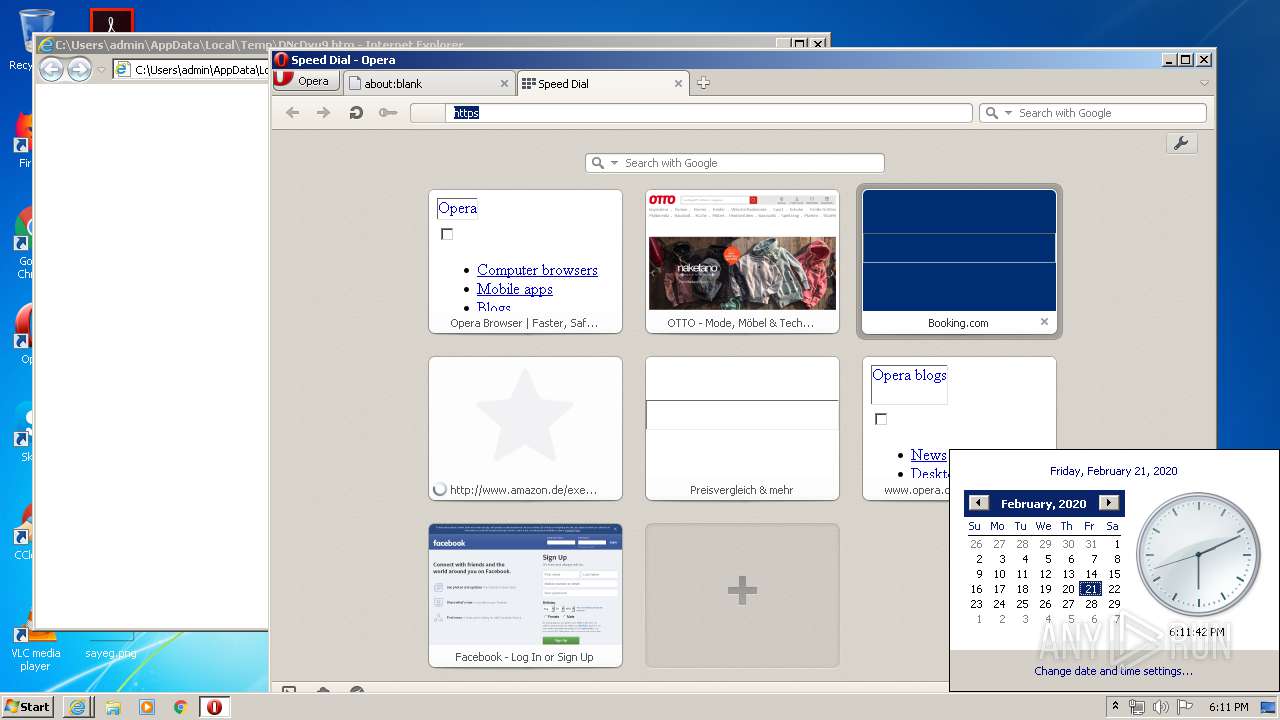Switch to the about:blank tab
Viewport: 1280px width, 720px height.
(x=430, y=84)
